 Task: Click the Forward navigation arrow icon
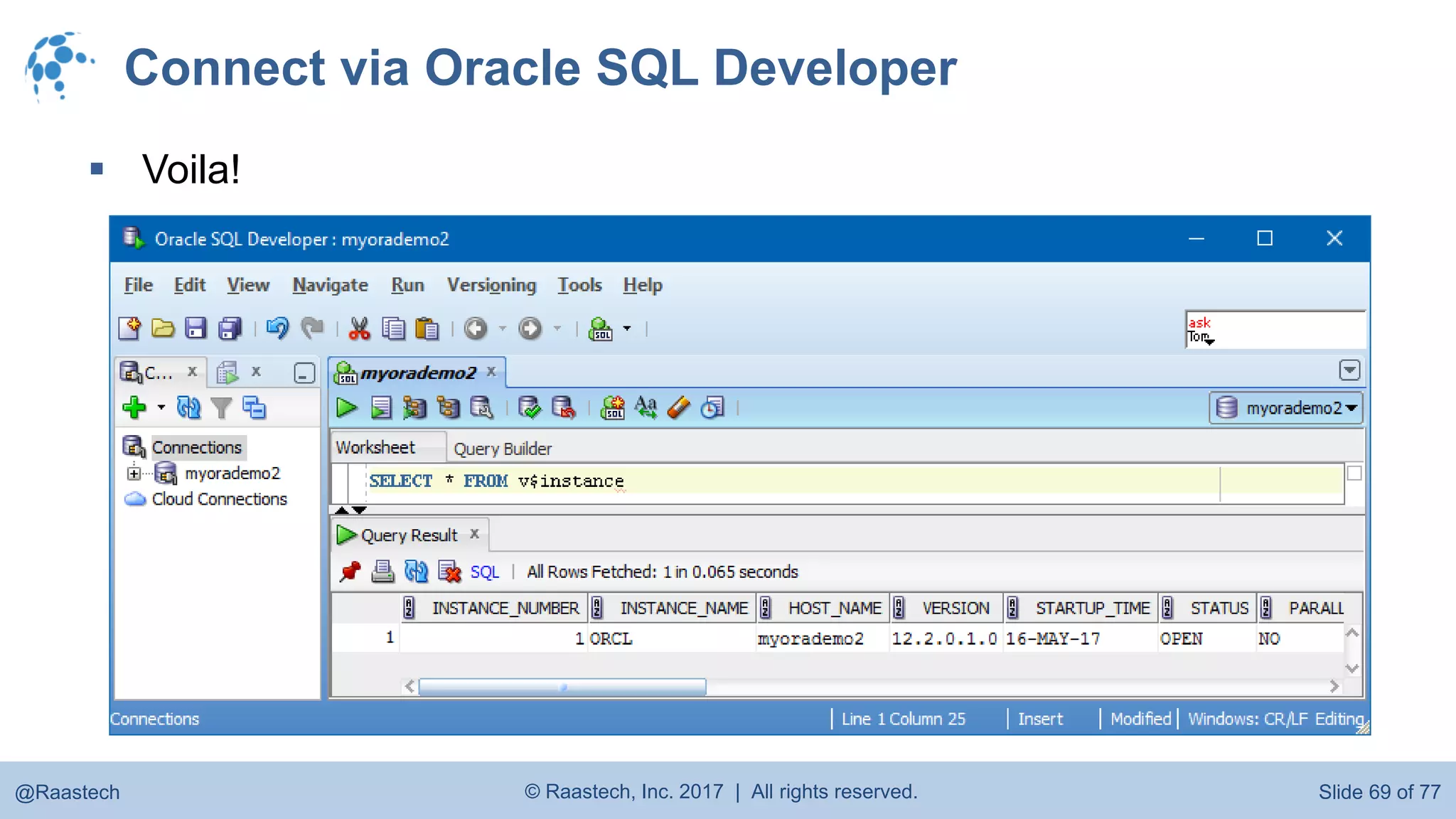(530, 328)
